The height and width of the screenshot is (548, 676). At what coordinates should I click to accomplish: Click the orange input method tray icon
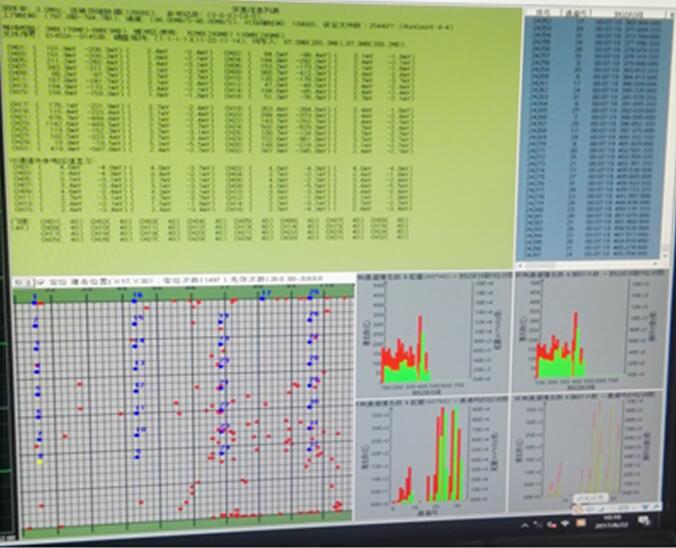click(580, 523)
